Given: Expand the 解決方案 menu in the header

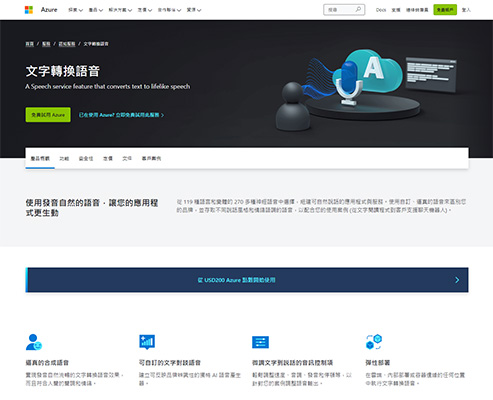Looking at the screenshot, I should 120,10.
